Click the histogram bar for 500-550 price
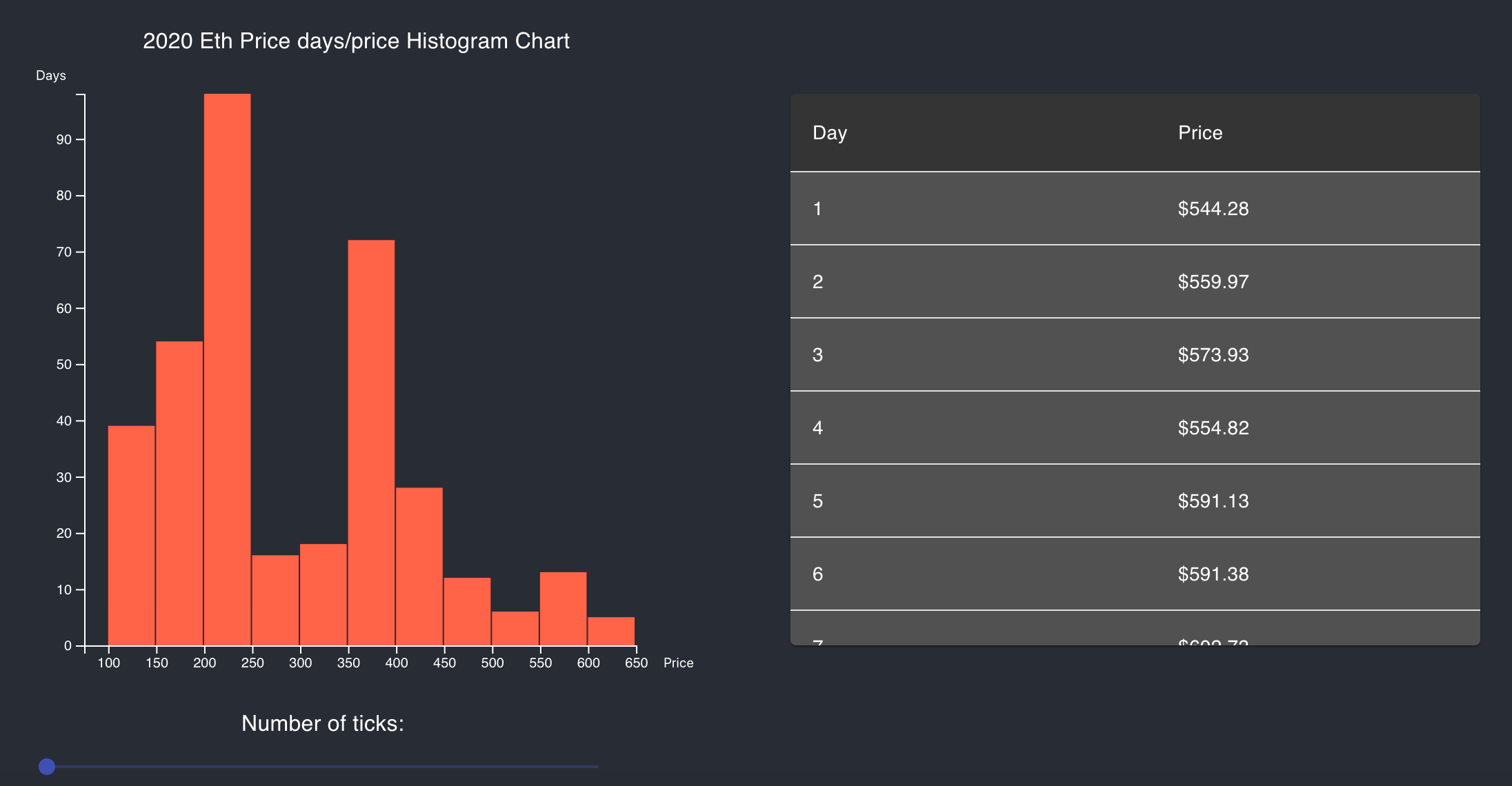Screen dimensions: 1512x786 (x=515, y=629)
